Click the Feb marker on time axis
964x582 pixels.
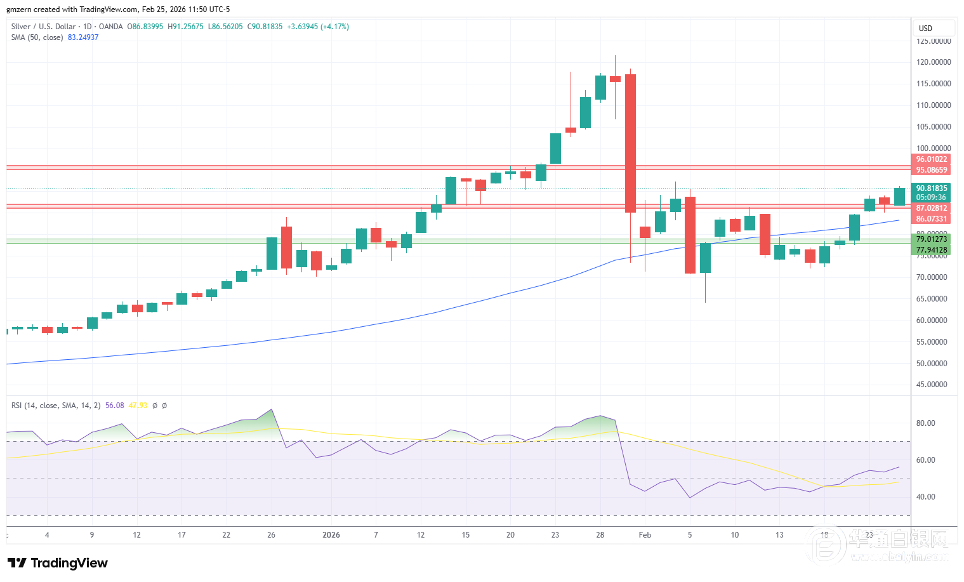coord(643,535)
